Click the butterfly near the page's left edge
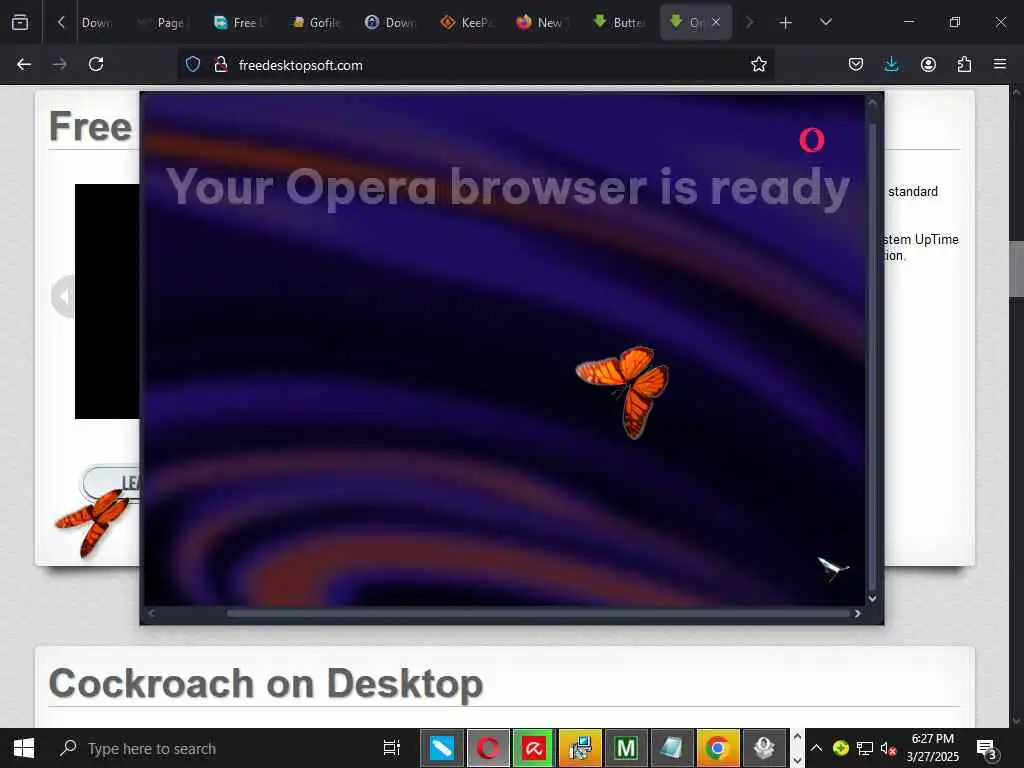The image size is (1024, 768). tap(93, 524)
